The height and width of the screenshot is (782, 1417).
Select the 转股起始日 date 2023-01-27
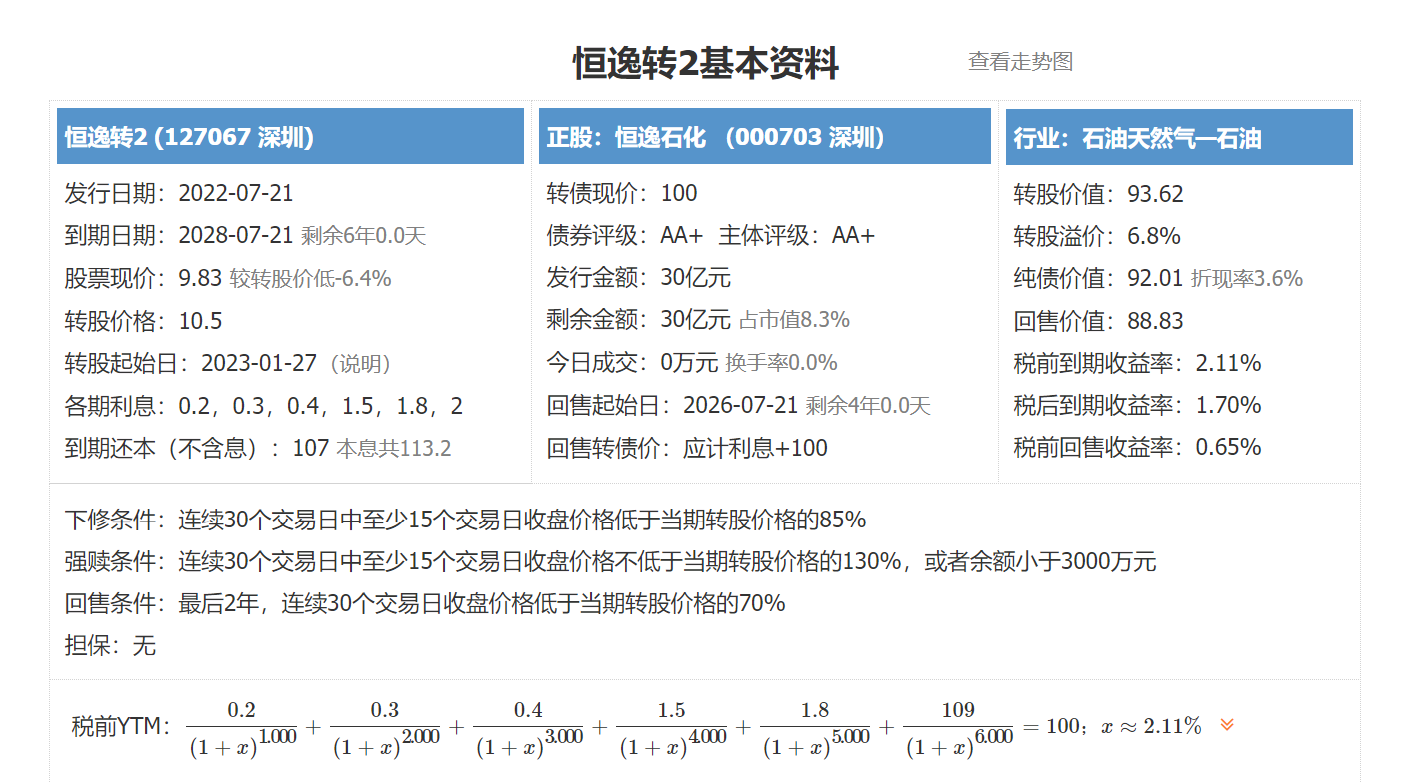[x=259, y=363]
